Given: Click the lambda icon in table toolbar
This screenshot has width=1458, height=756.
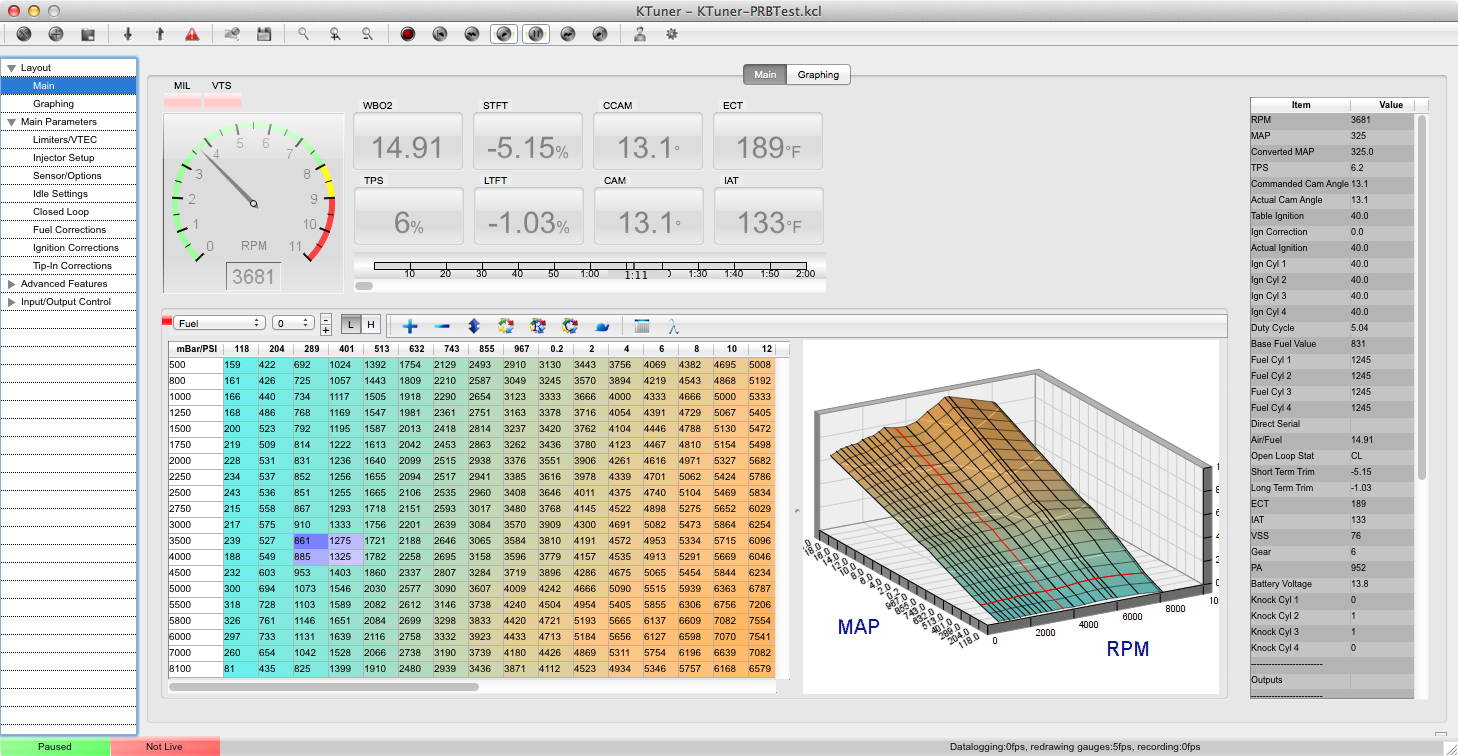Looking at the screenshot, I should [x=671, y=324].
